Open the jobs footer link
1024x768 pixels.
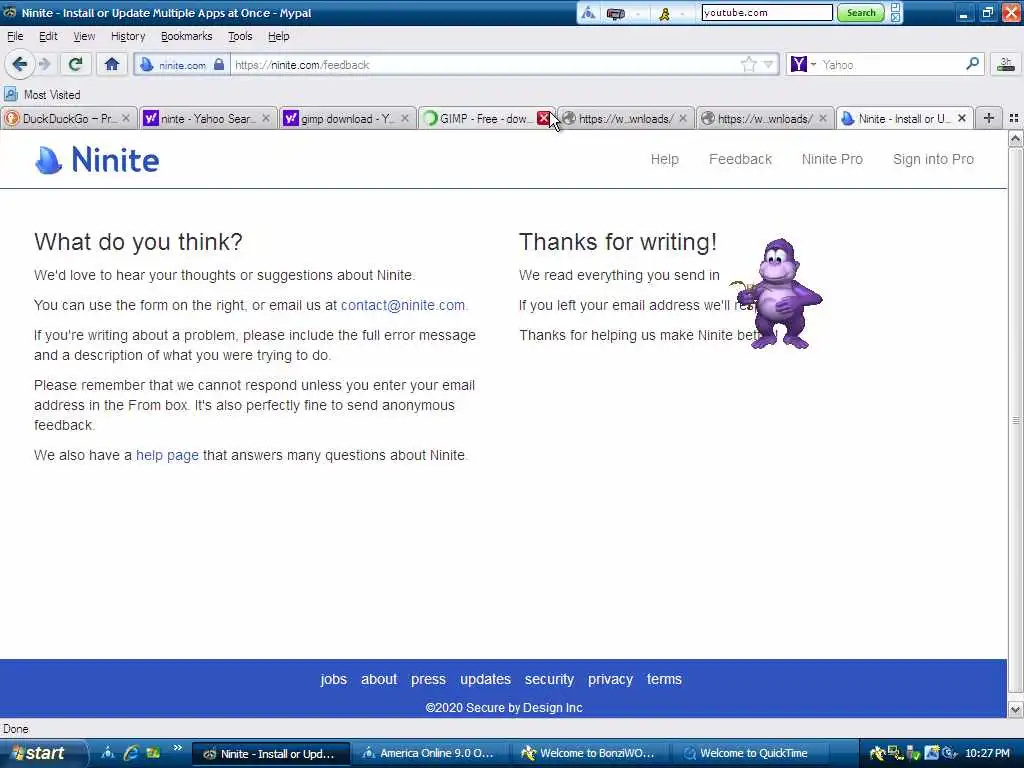pos(334,679)
